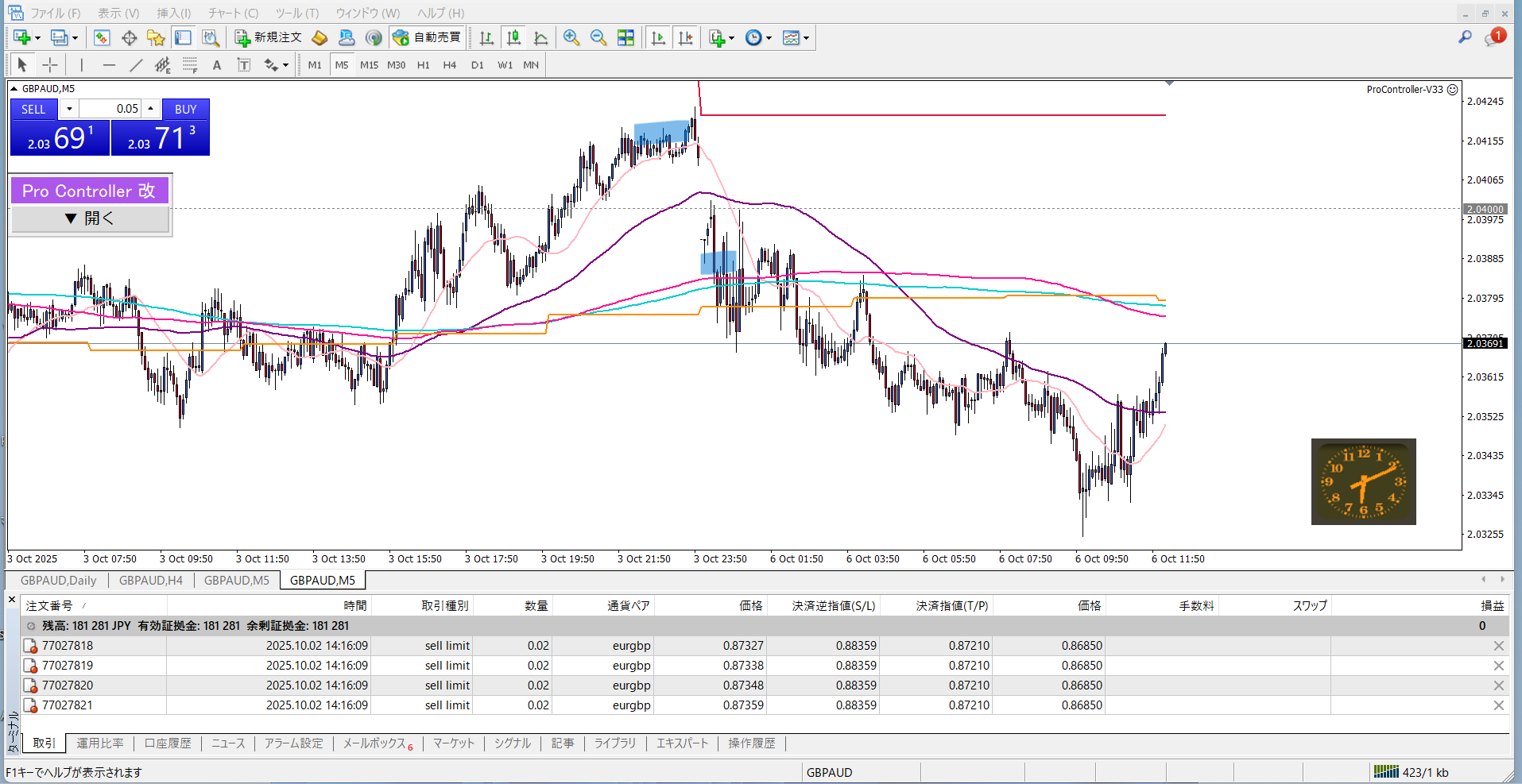The image size is (1522, 784).
Task: Toggle the 自動売買 auto trading button
Action: pos(427,37)
